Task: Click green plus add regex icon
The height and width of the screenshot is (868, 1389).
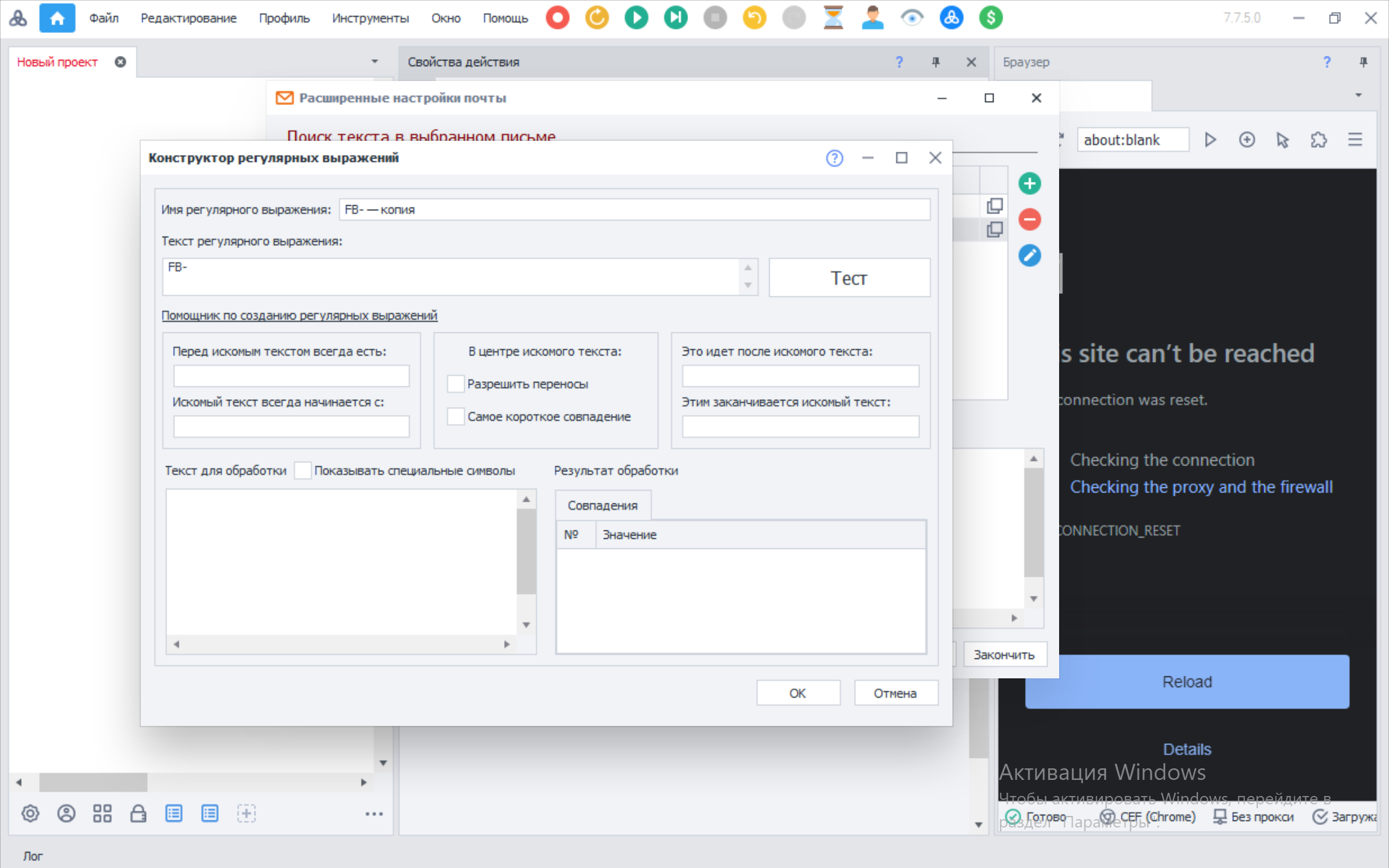Action: coord(1029,184)
